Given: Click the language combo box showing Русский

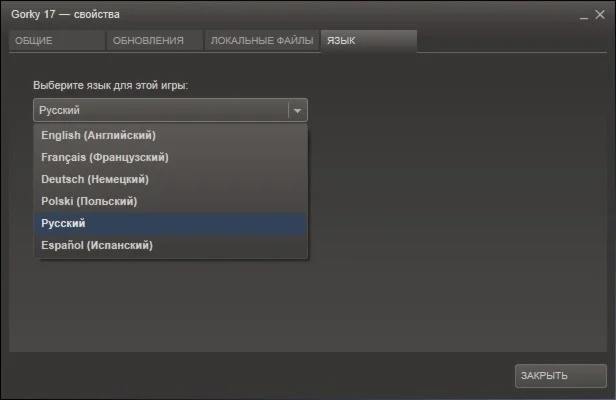Looking at the screenshot, I should click(x=170, y=110).
